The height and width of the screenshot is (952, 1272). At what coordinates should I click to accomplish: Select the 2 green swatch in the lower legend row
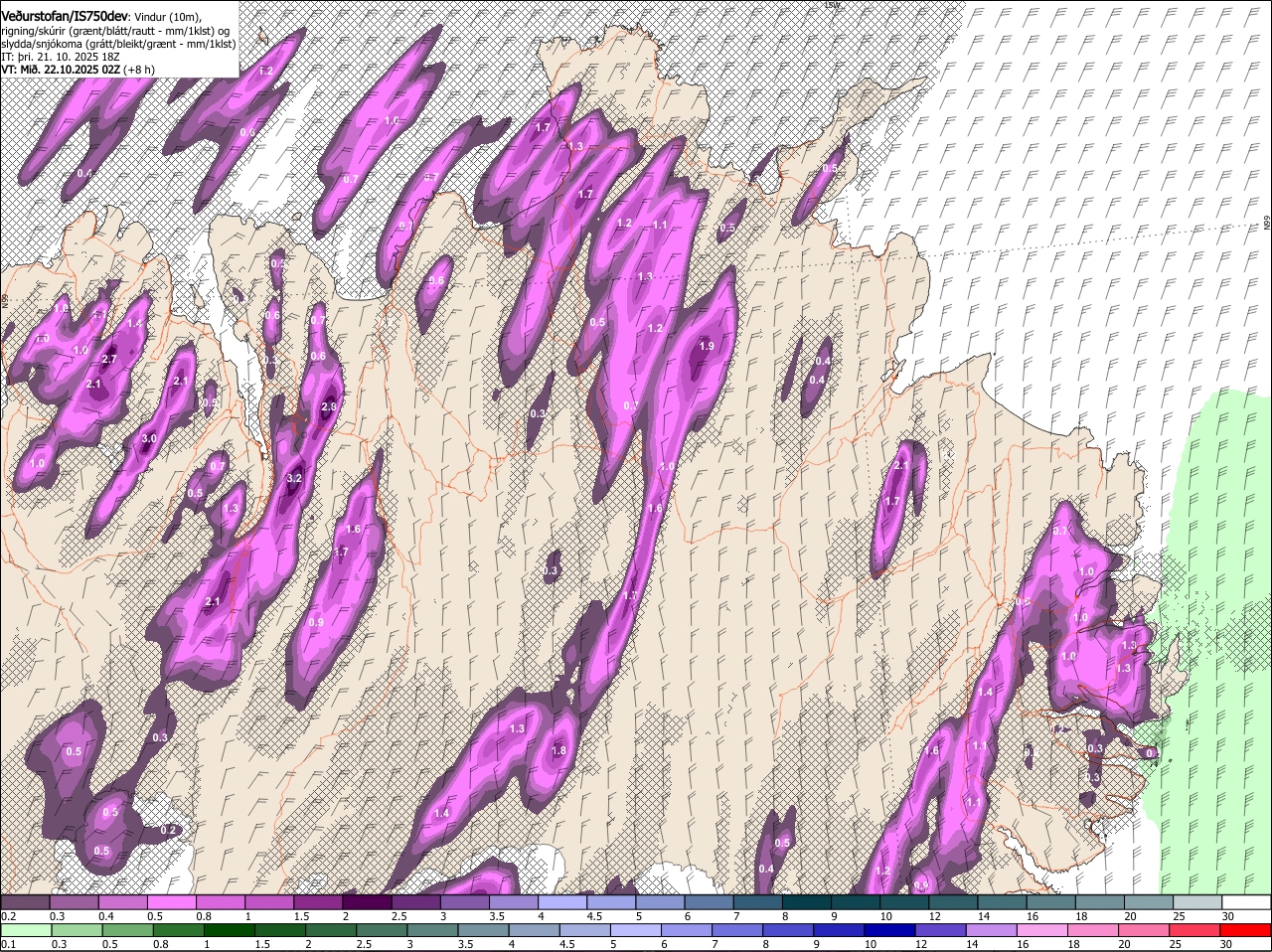point(332,931)
